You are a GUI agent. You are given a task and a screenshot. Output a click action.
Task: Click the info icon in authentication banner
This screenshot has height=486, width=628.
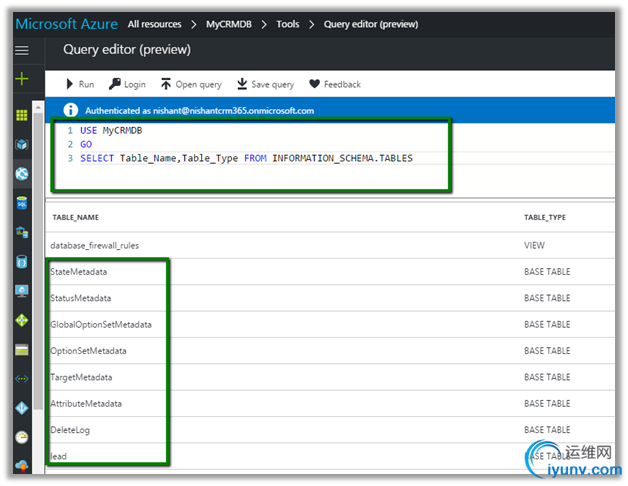tap(71, 110)
